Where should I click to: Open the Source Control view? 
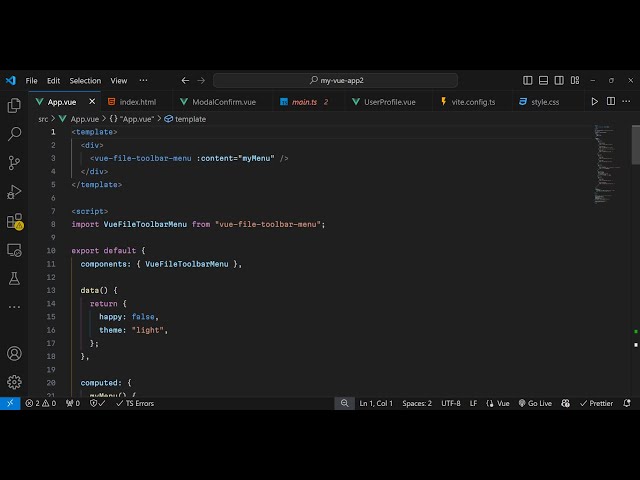[x=14, y=163]
